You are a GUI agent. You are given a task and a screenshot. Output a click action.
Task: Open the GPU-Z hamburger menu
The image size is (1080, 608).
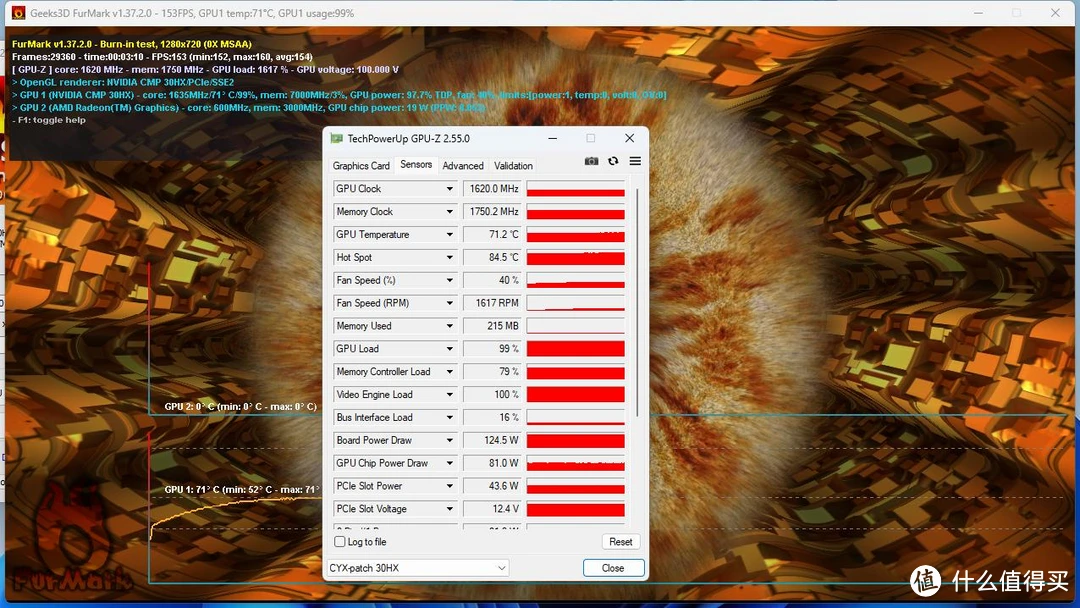635,161
